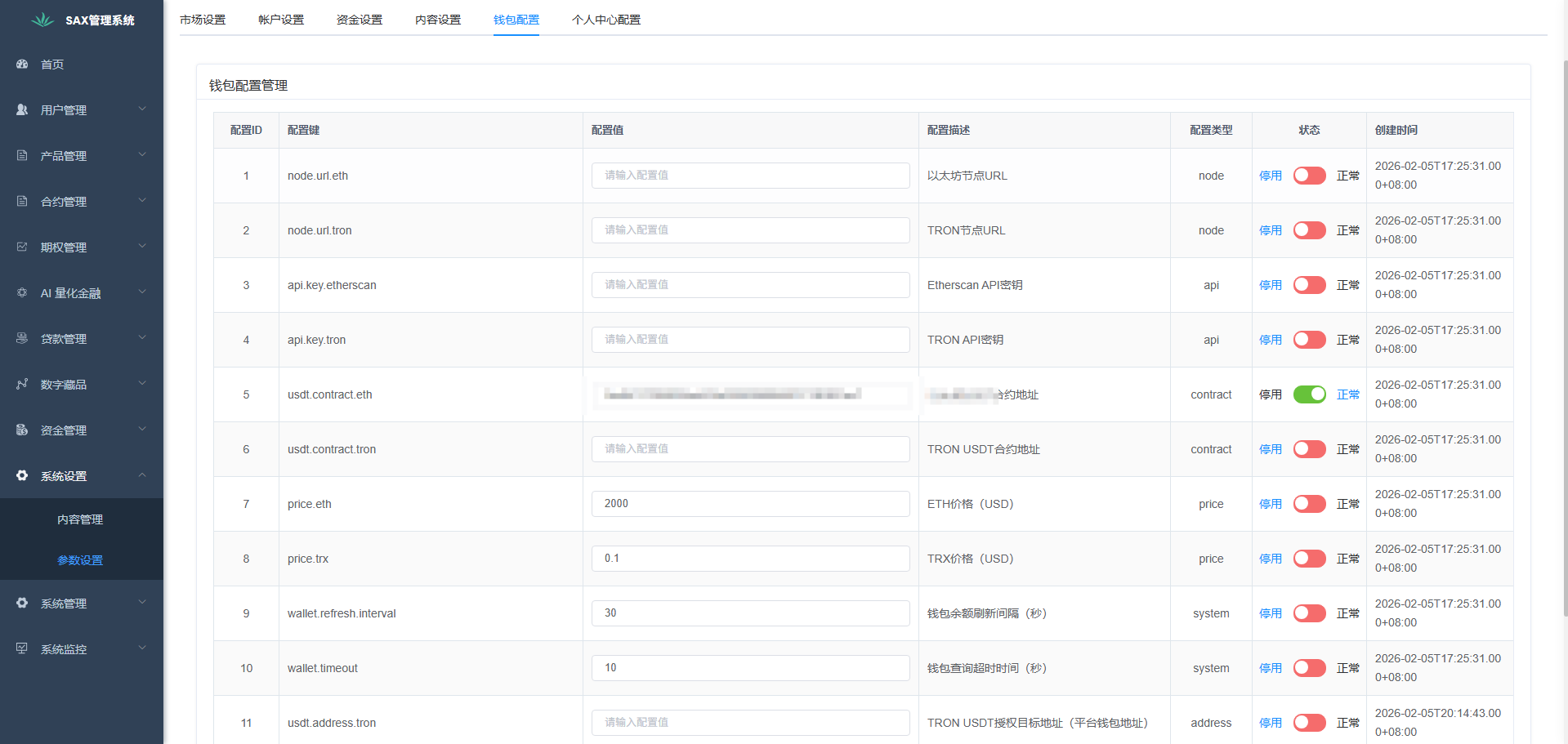Switch to the 市场设置 tab
This screenshot has width=1568, height=744.
(x=203, y=20)
